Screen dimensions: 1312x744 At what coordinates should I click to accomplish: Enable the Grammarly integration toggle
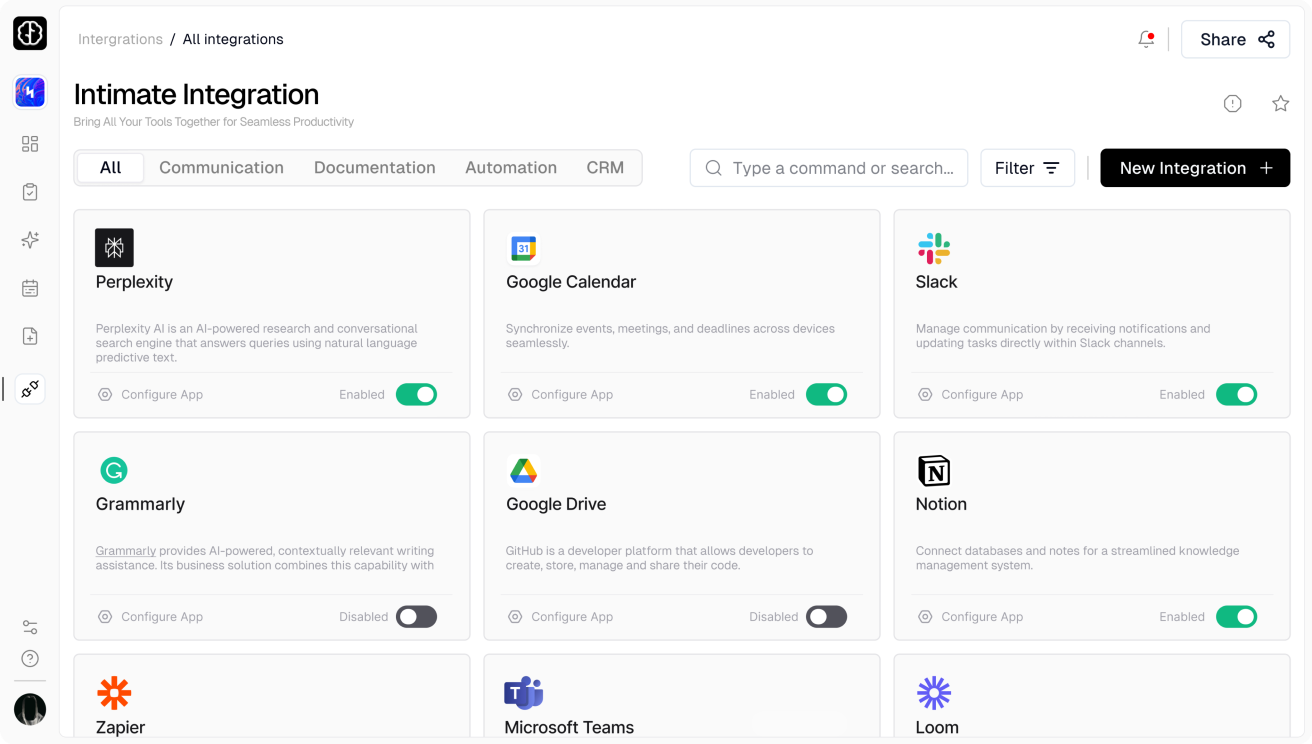click(x=416, y=616)
